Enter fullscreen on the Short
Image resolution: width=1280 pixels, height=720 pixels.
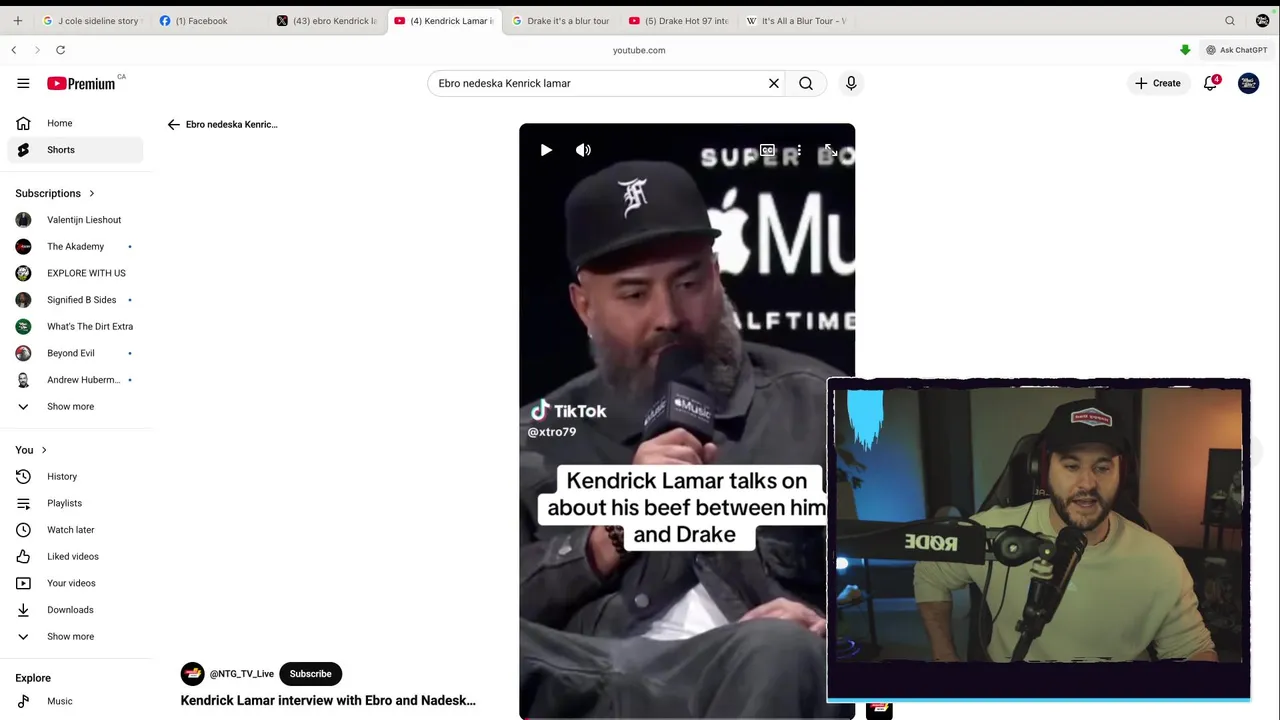click(x=830, y=150)
